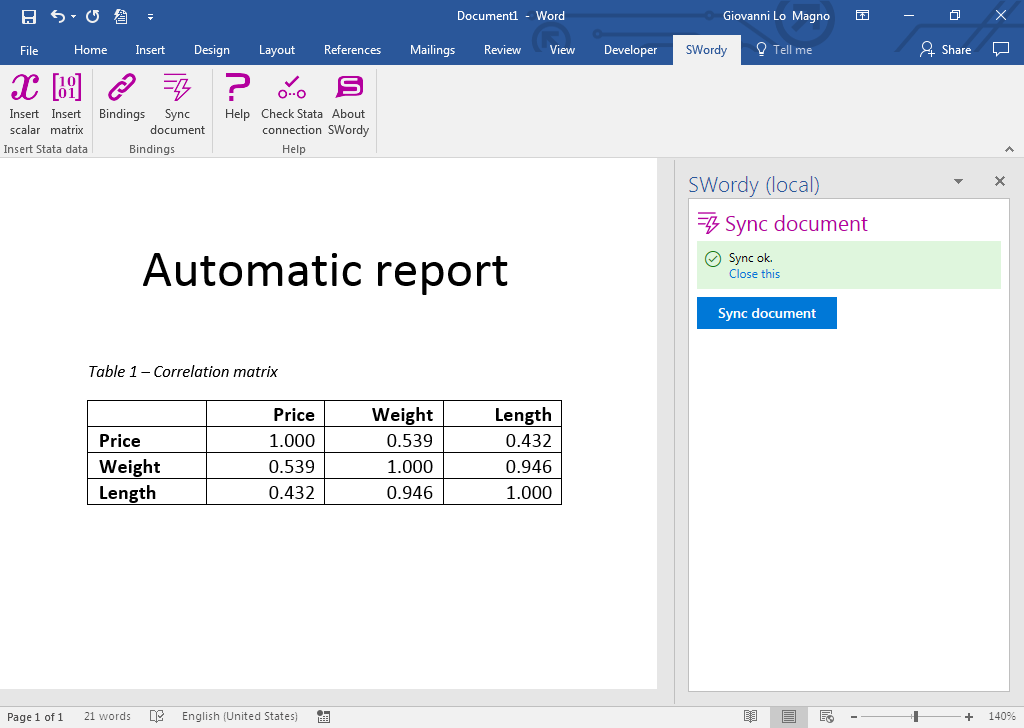Open the SWordy pane options dropdown

pyautogui.click(x=958, y=181)
